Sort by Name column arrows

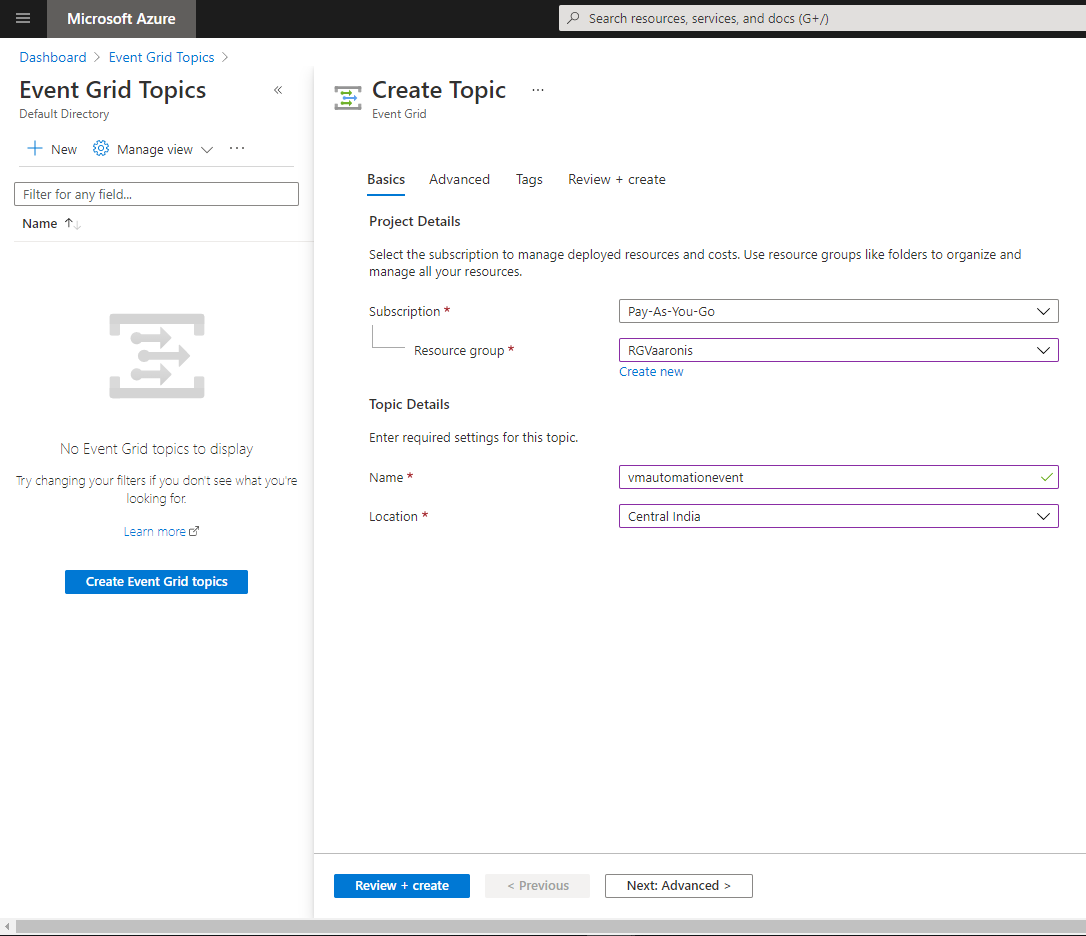point(73,223)
